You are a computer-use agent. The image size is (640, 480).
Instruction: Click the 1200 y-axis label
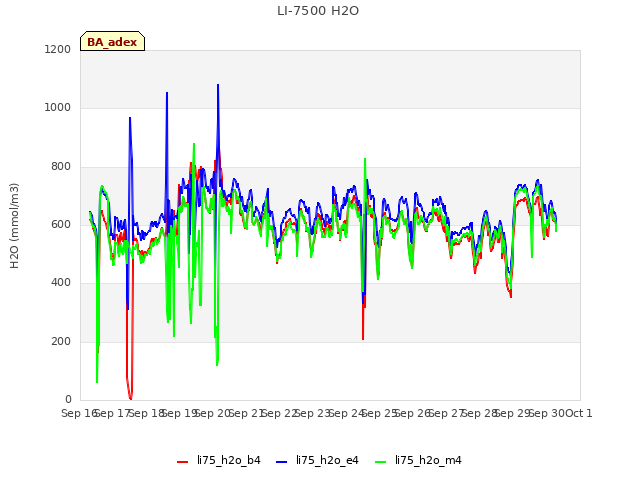click(x=58, y=49)
